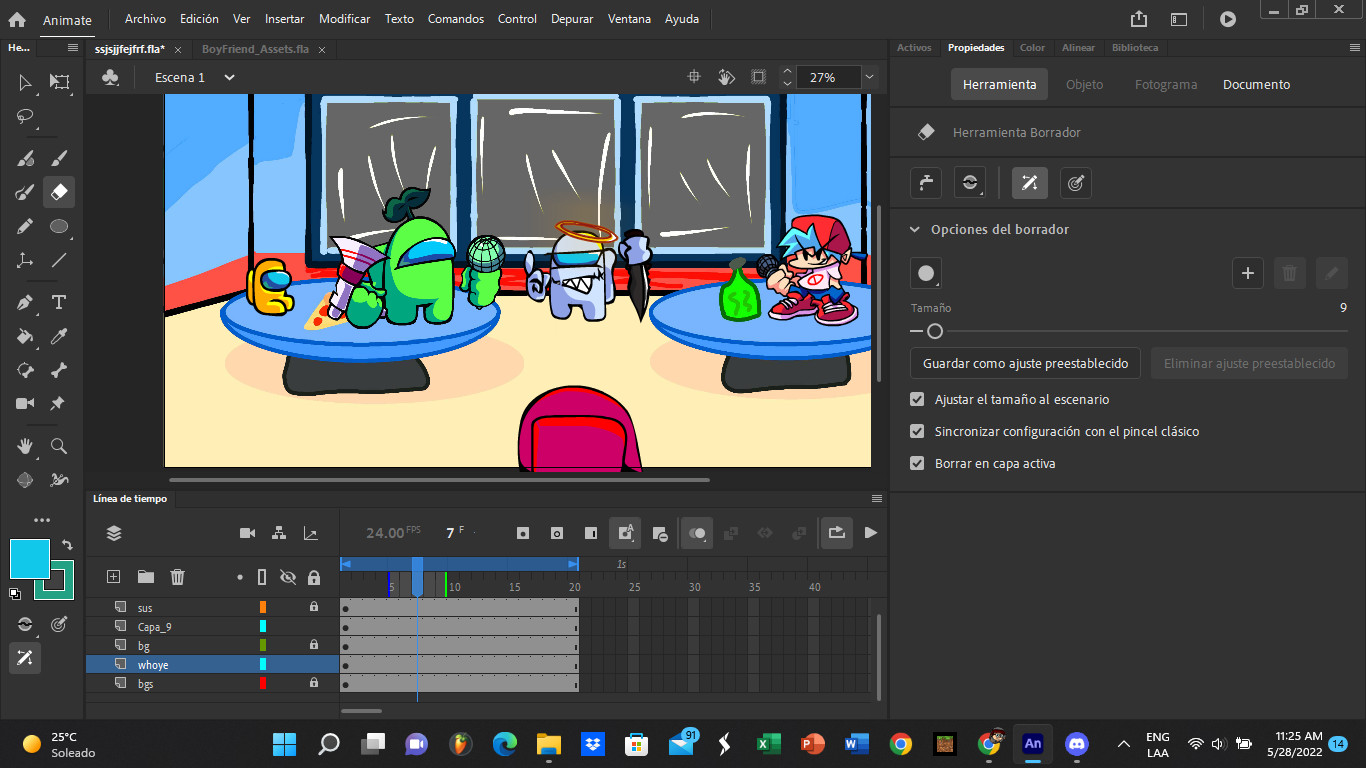Open the stage zoom percentage dropdown
Viewport: 1366px width, 768px height.
[869, 77]
